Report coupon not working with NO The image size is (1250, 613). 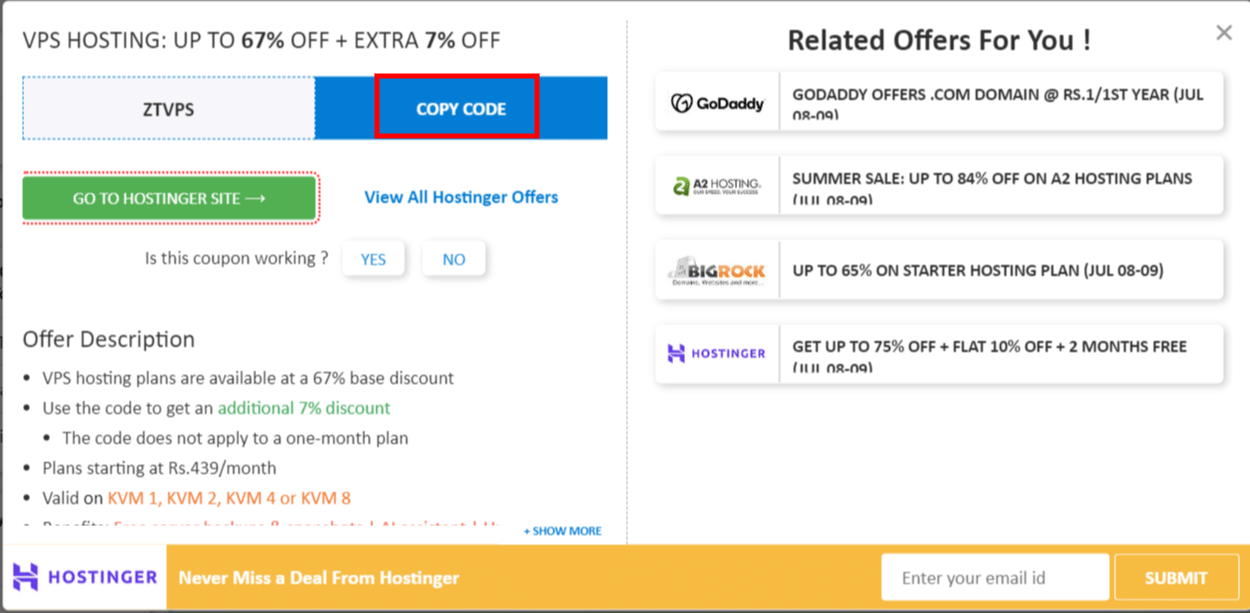click(x=454, y=258)
